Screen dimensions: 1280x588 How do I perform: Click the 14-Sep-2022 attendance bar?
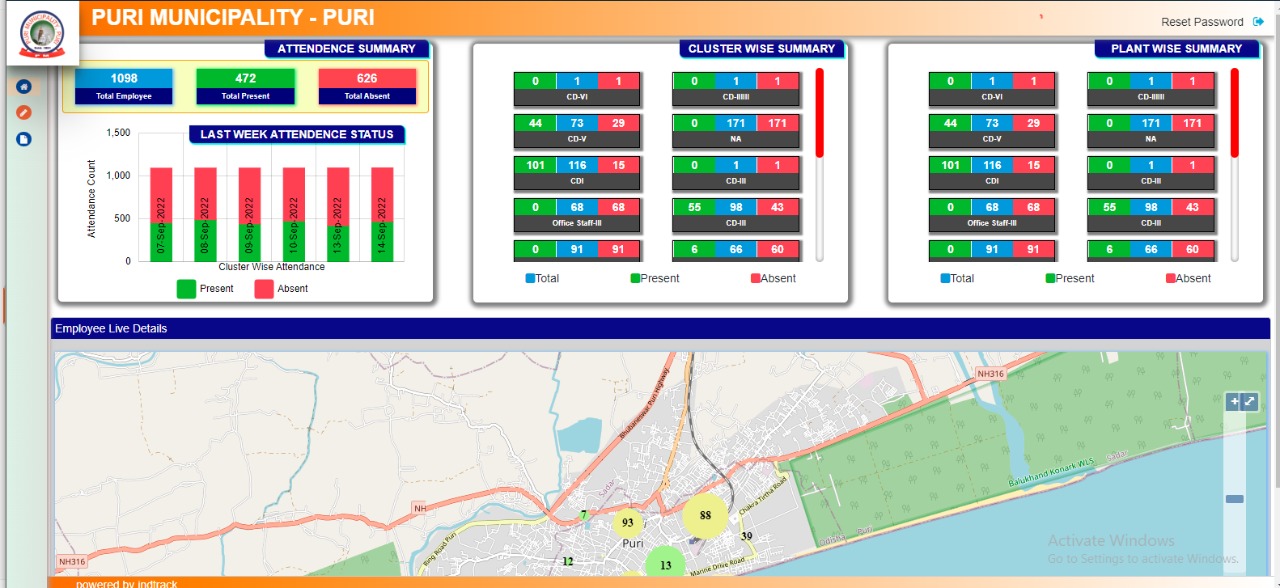pyautogui.click(x=382, y=214)
